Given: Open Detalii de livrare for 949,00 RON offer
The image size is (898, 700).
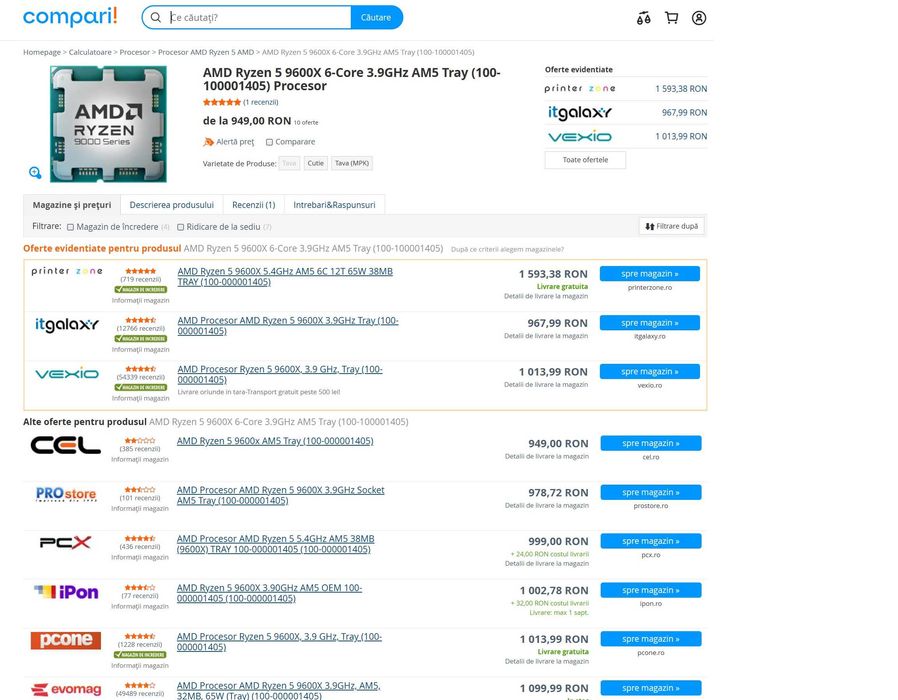Looking at the screenshot, I should pyautogui.click(x=546, y=457).
